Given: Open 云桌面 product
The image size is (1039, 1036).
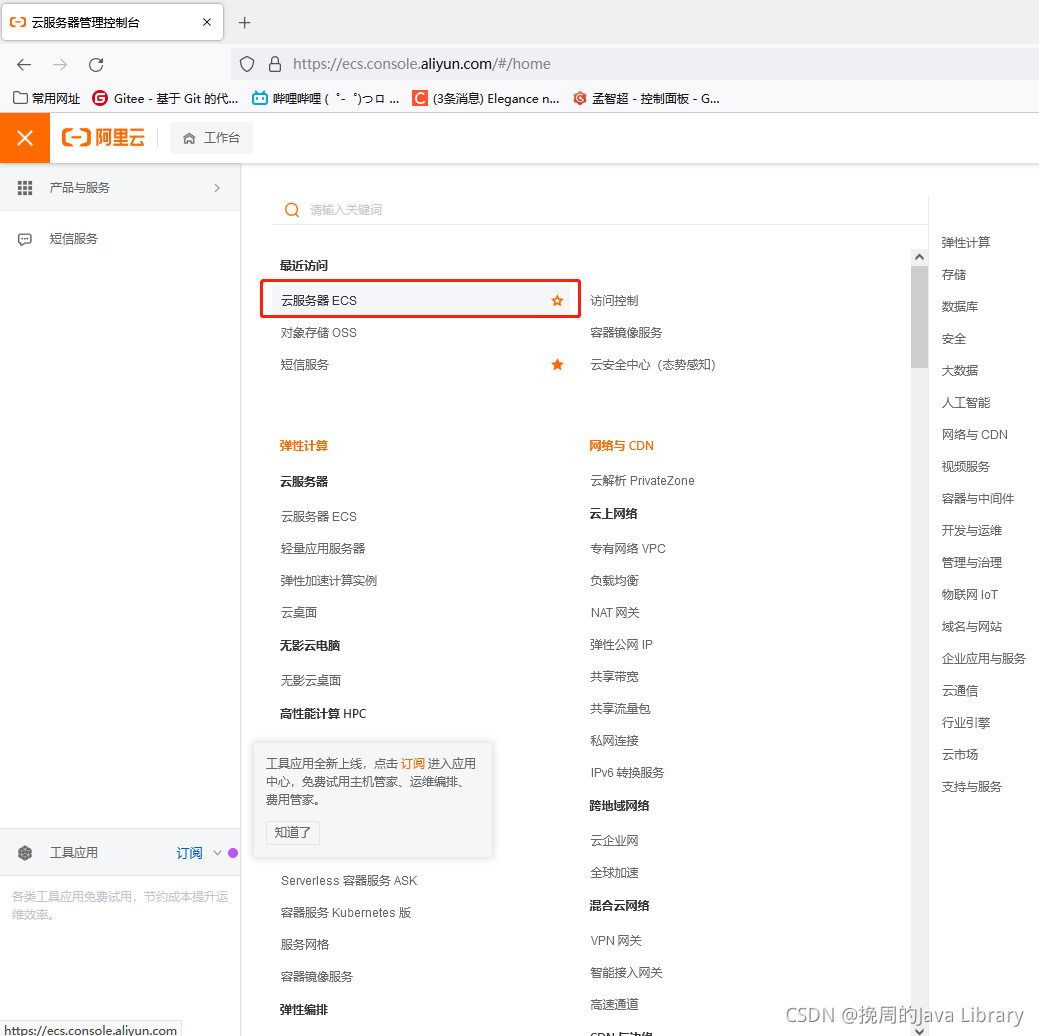Looking at the screenshot, I should pyautogui.click(x=299, y=612).
